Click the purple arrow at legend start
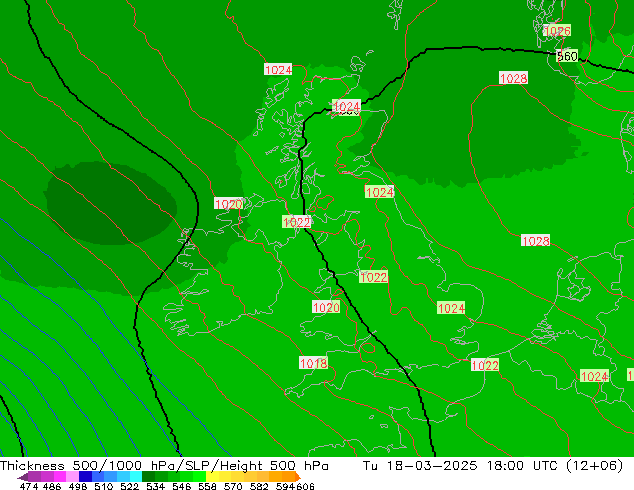The height and width of the screenshot is (490, 634). 22,477
